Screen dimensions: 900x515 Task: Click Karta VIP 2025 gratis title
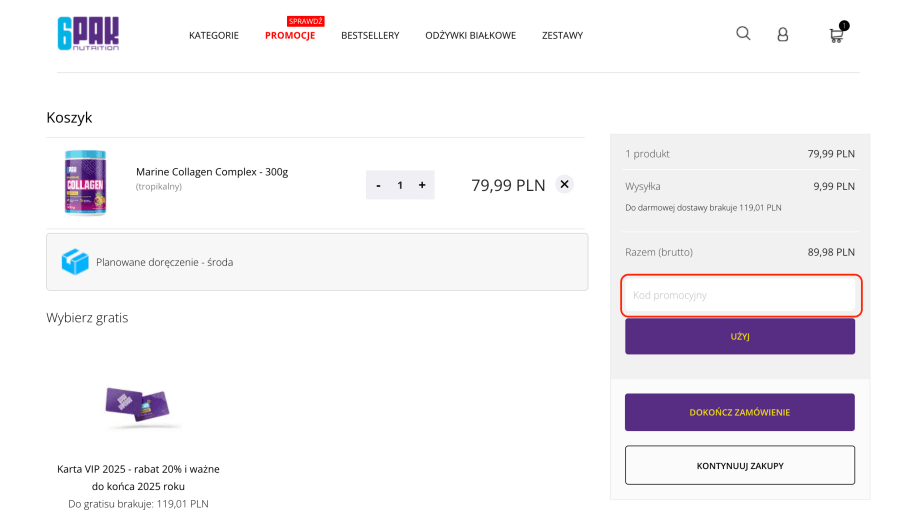[x=138, y=478]
